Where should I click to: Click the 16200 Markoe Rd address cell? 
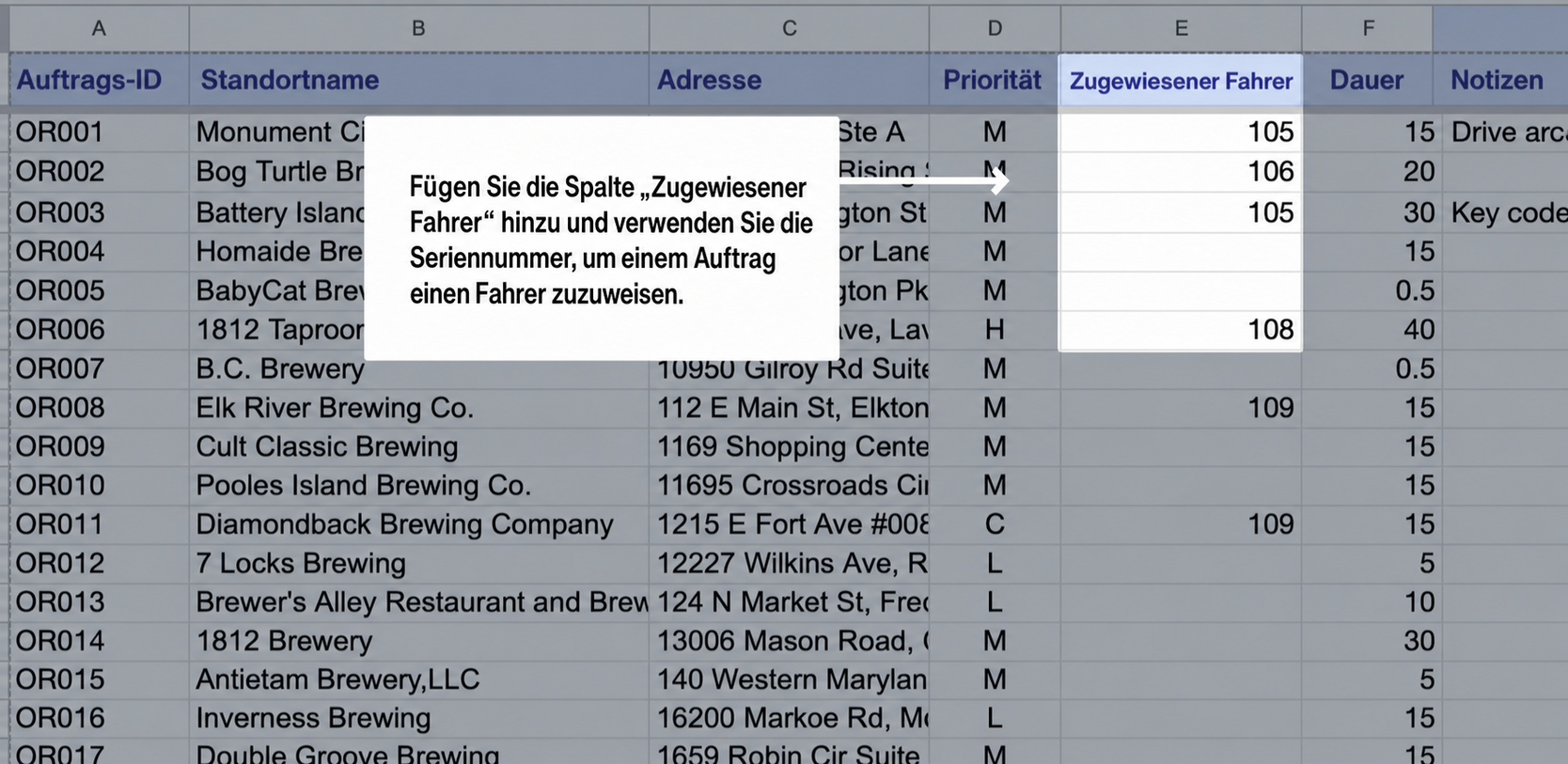789,718
